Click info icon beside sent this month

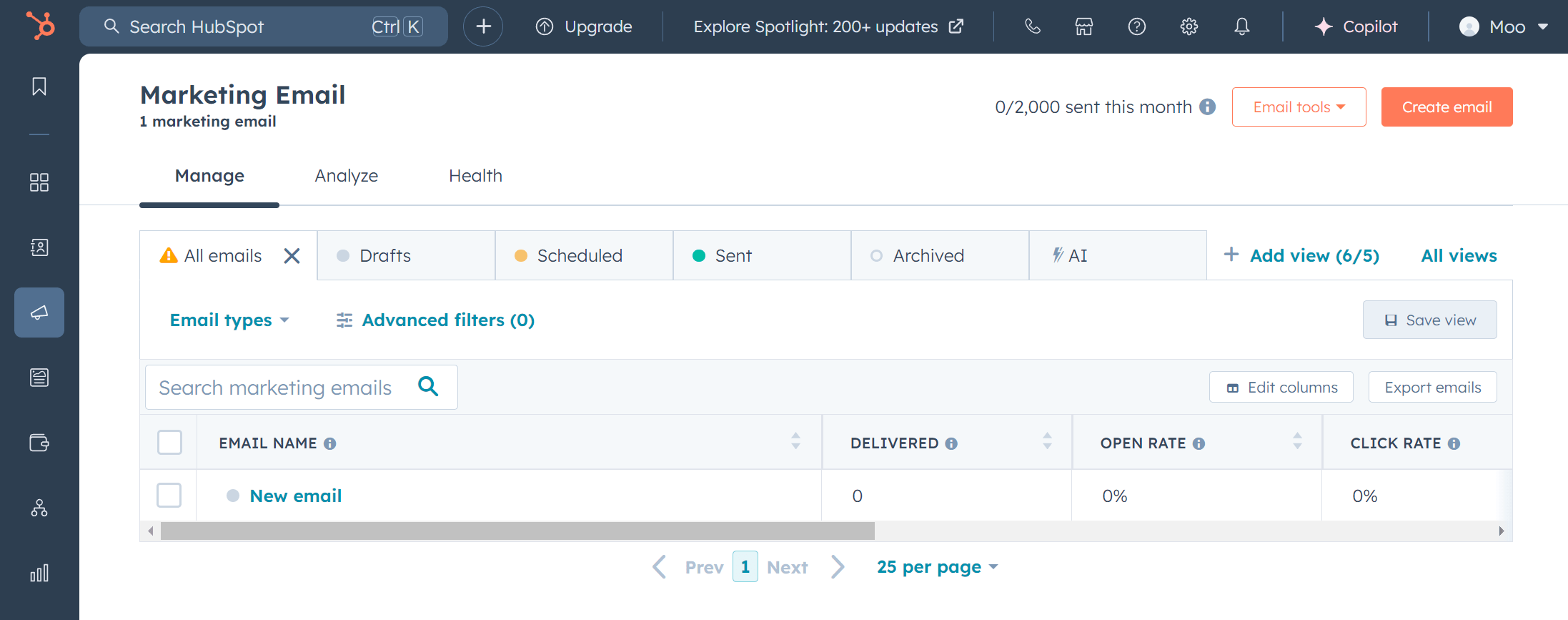tap(1208, 107)
